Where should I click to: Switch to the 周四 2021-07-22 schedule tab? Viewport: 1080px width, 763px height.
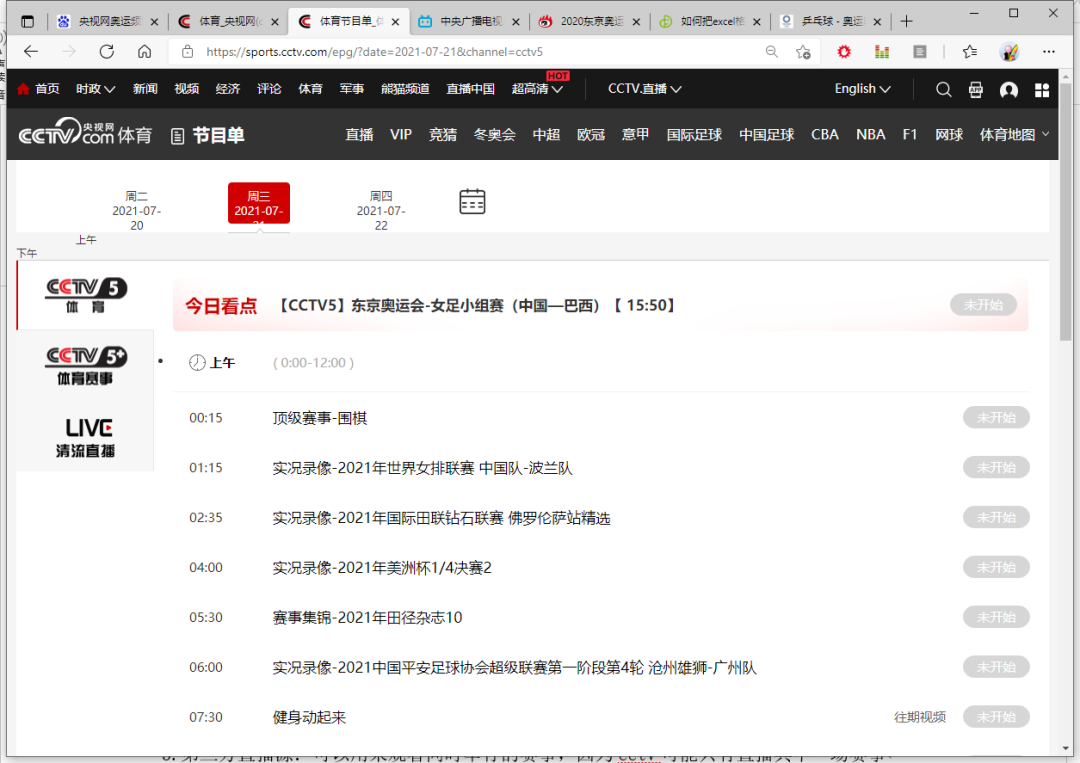[380, 209]
